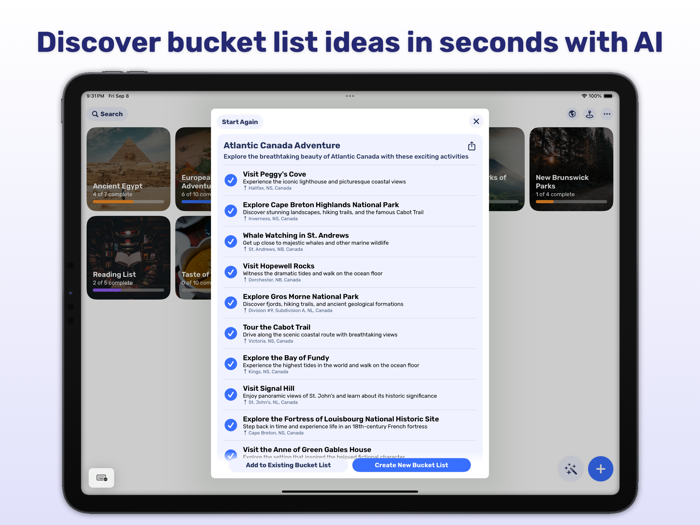Select the Halifax, NS, Canada location
Screen dimensions: 700x525
(x=267, y=188)
